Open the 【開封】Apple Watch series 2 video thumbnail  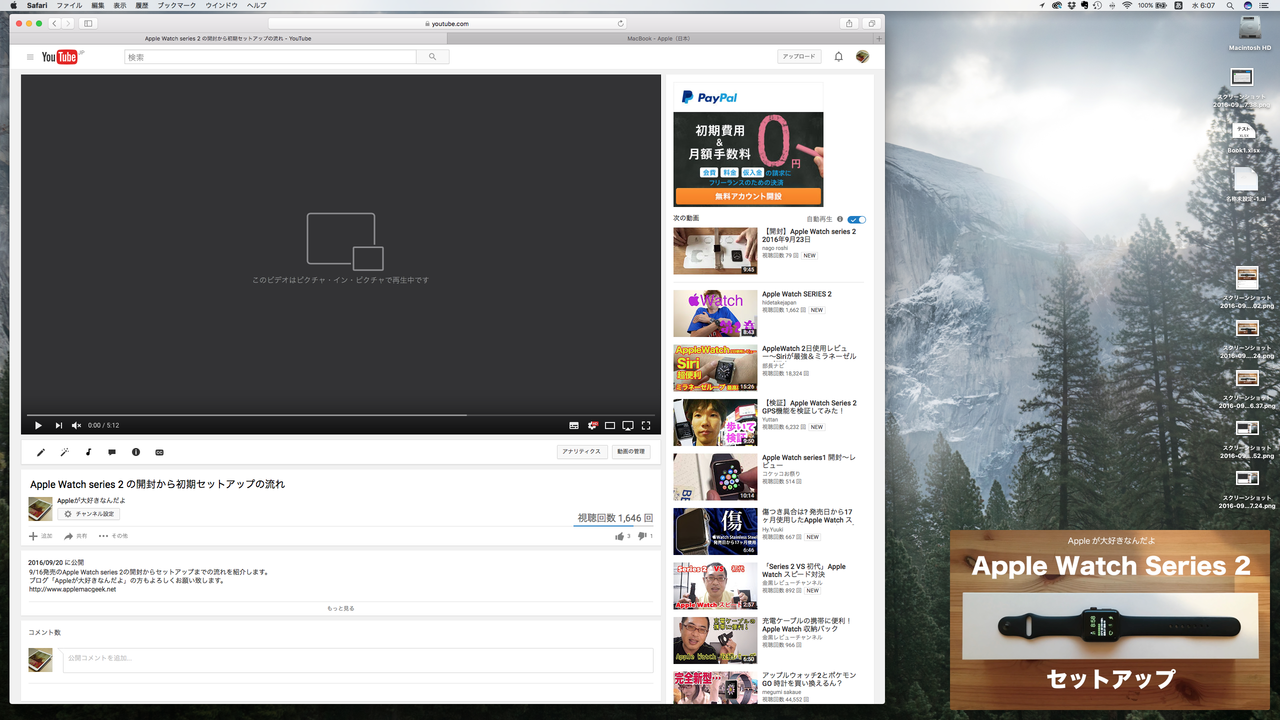click(x=715, y=251)
